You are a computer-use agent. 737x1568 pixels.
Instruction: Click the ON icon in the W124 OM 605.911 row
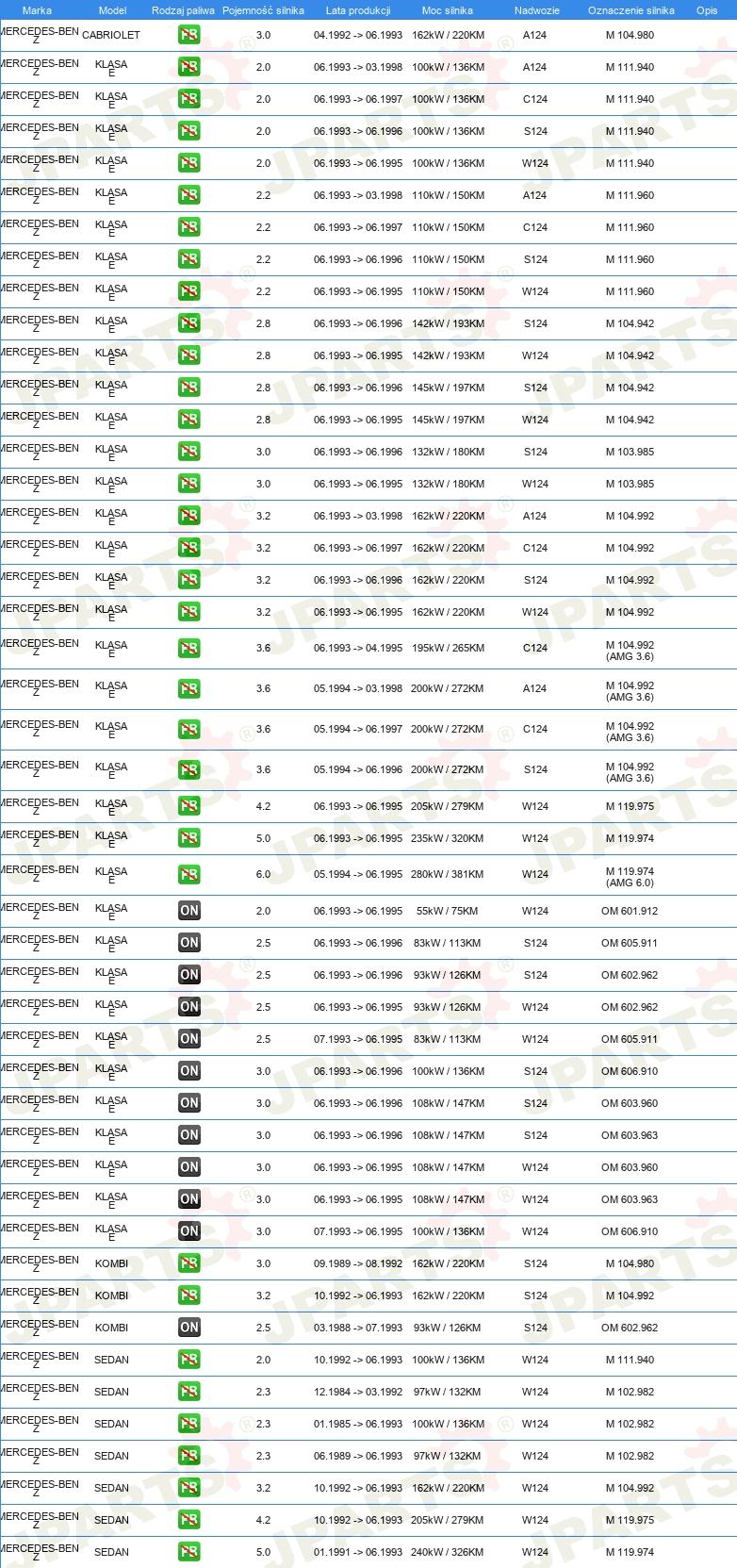tap(189, 1039)
